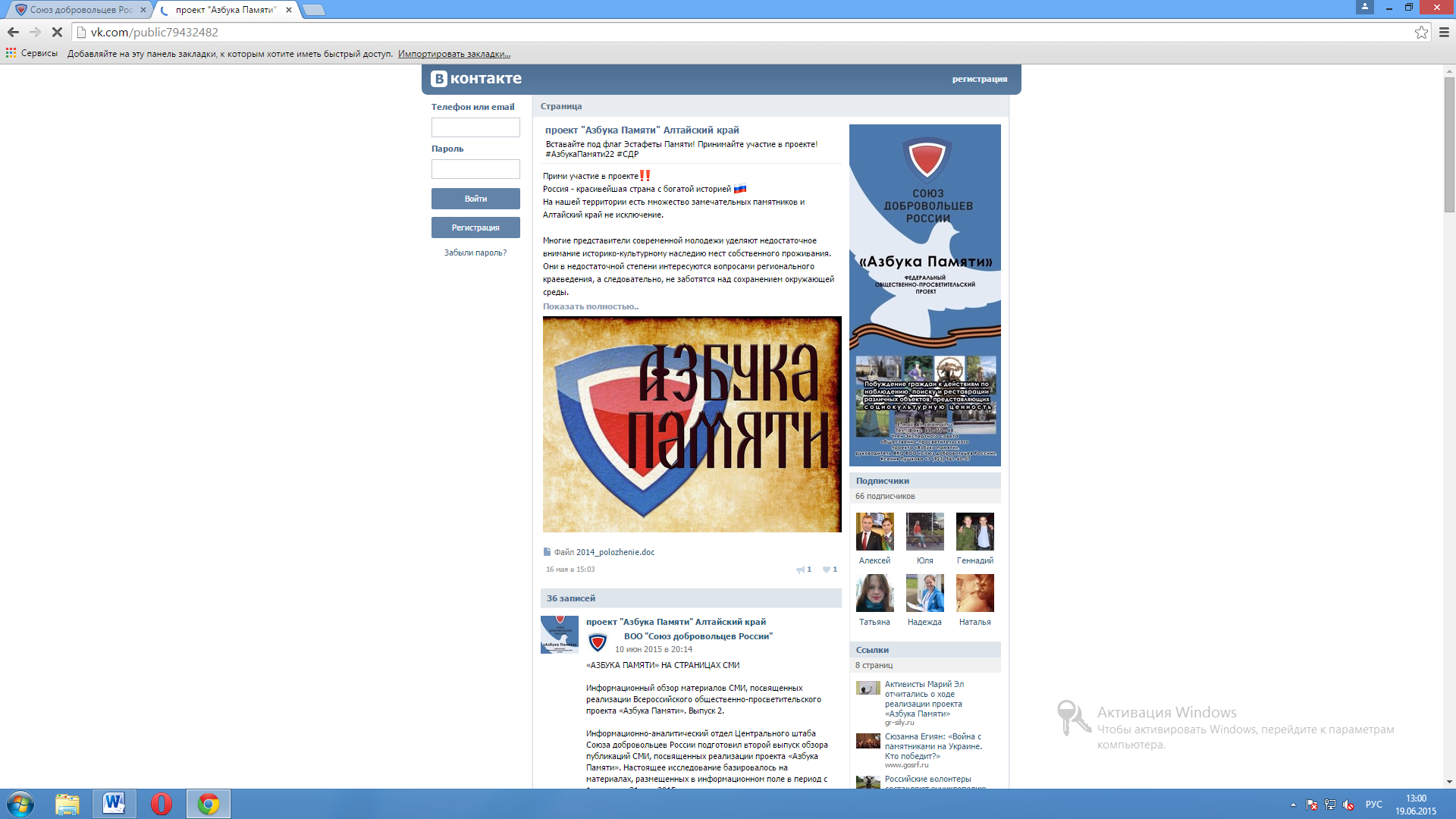The width and height of the screenshot is (1456, 819).
Task: Switch to проект Азбука Памяти tab
Action: click(225, 10)
